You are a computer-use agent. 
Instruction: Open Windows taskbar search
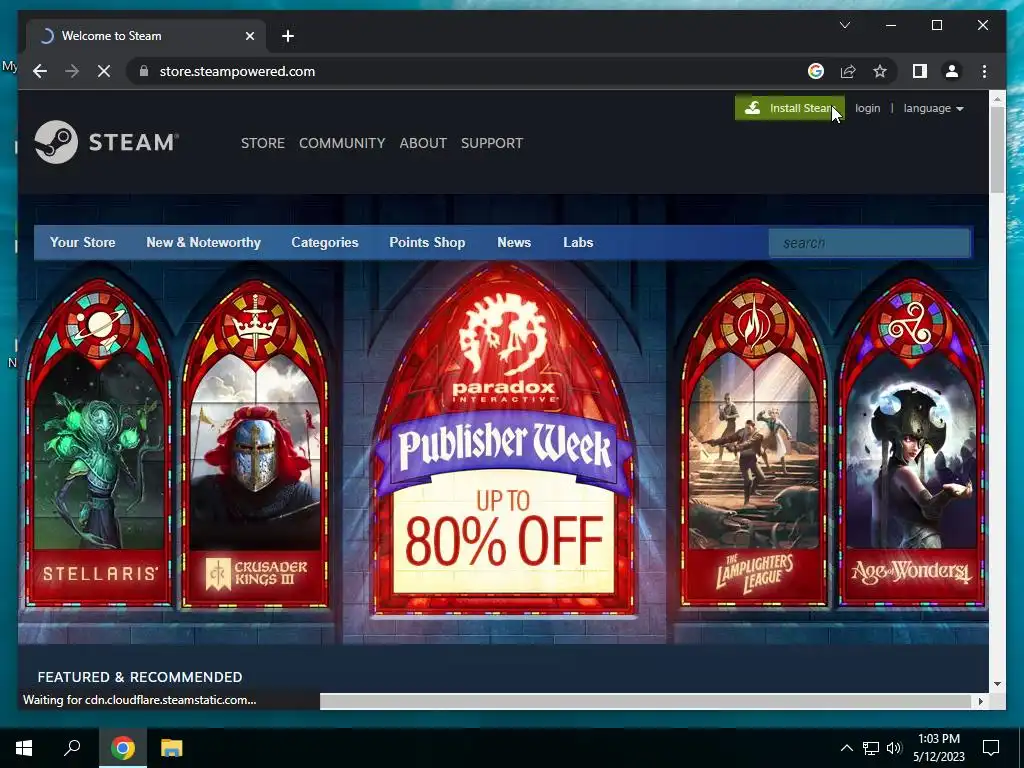coord(72,748)
